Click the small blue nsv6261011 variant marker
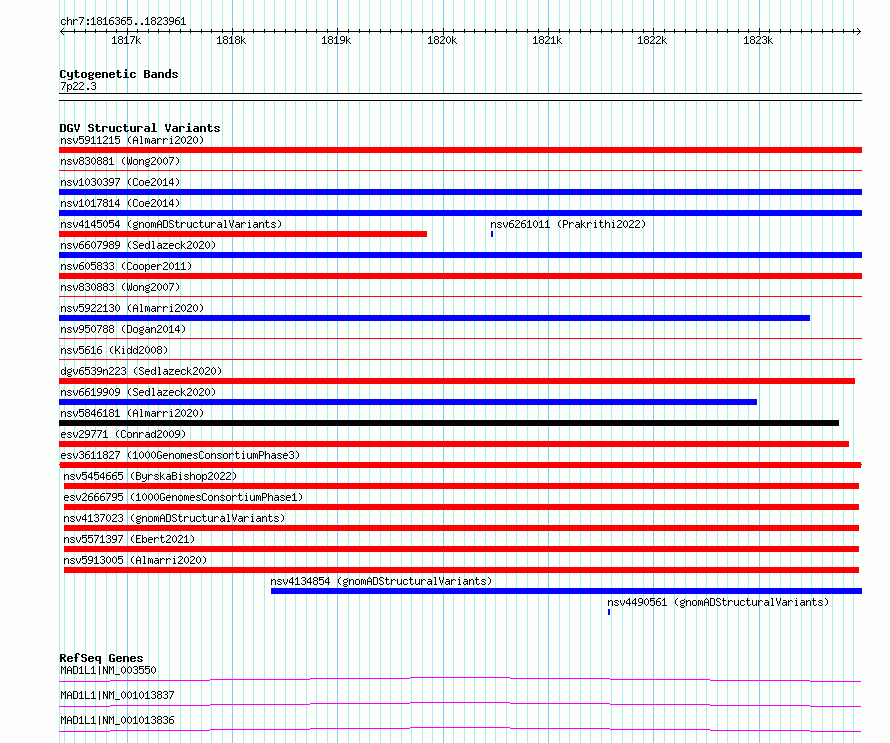890x743 pixels. click(x=492, y=234)
